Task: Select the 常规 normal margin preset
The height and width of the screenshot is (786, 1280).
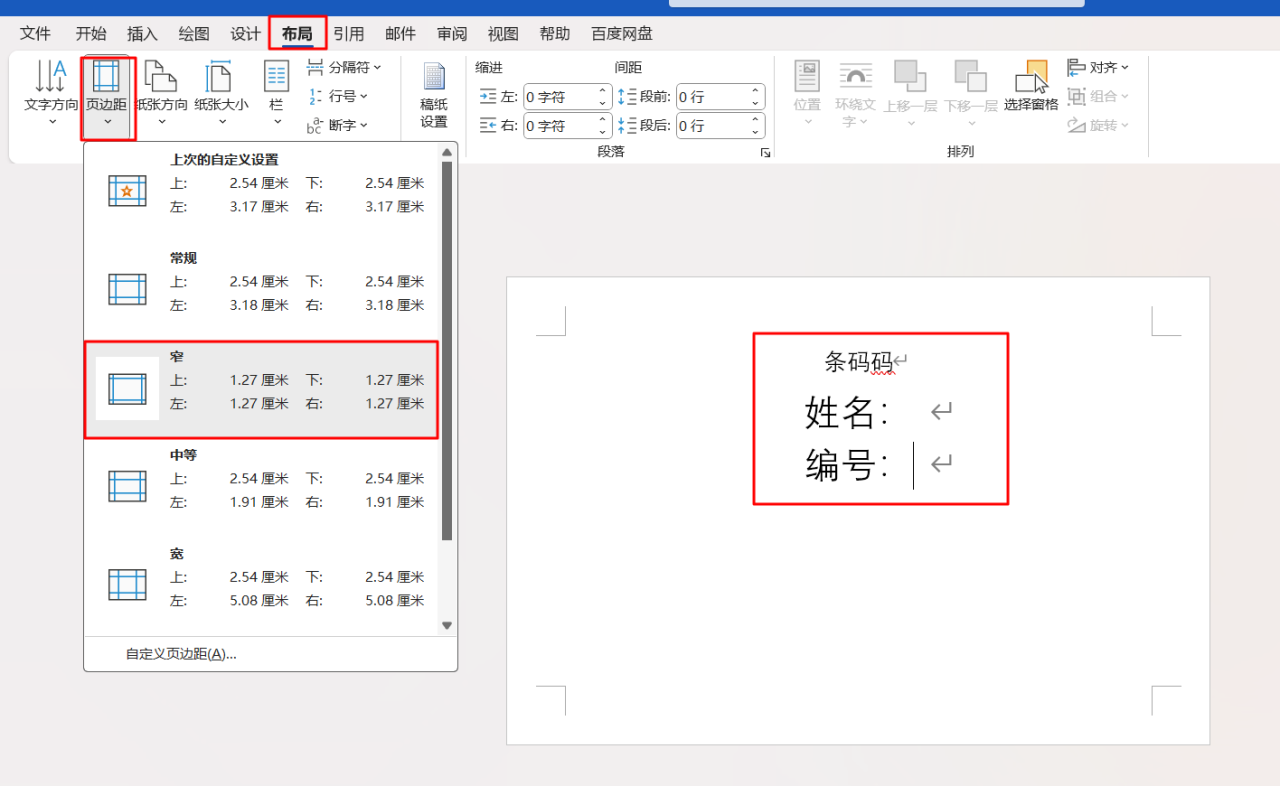Action: pos(262,289)
